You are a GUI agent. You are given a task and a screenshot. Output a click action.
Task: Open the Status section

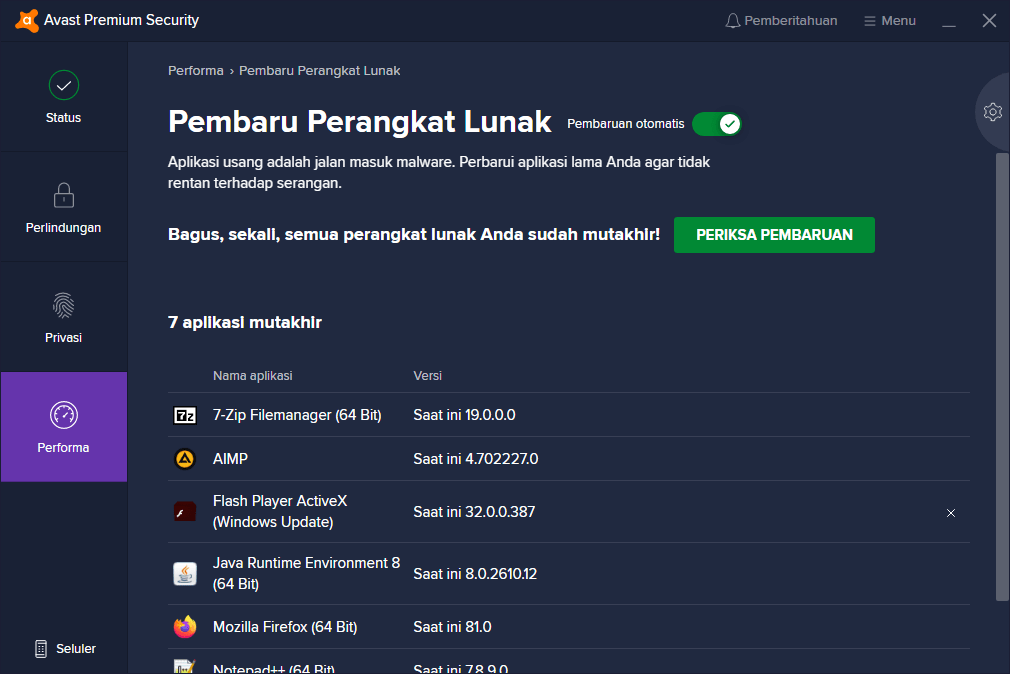coord(64,97)
